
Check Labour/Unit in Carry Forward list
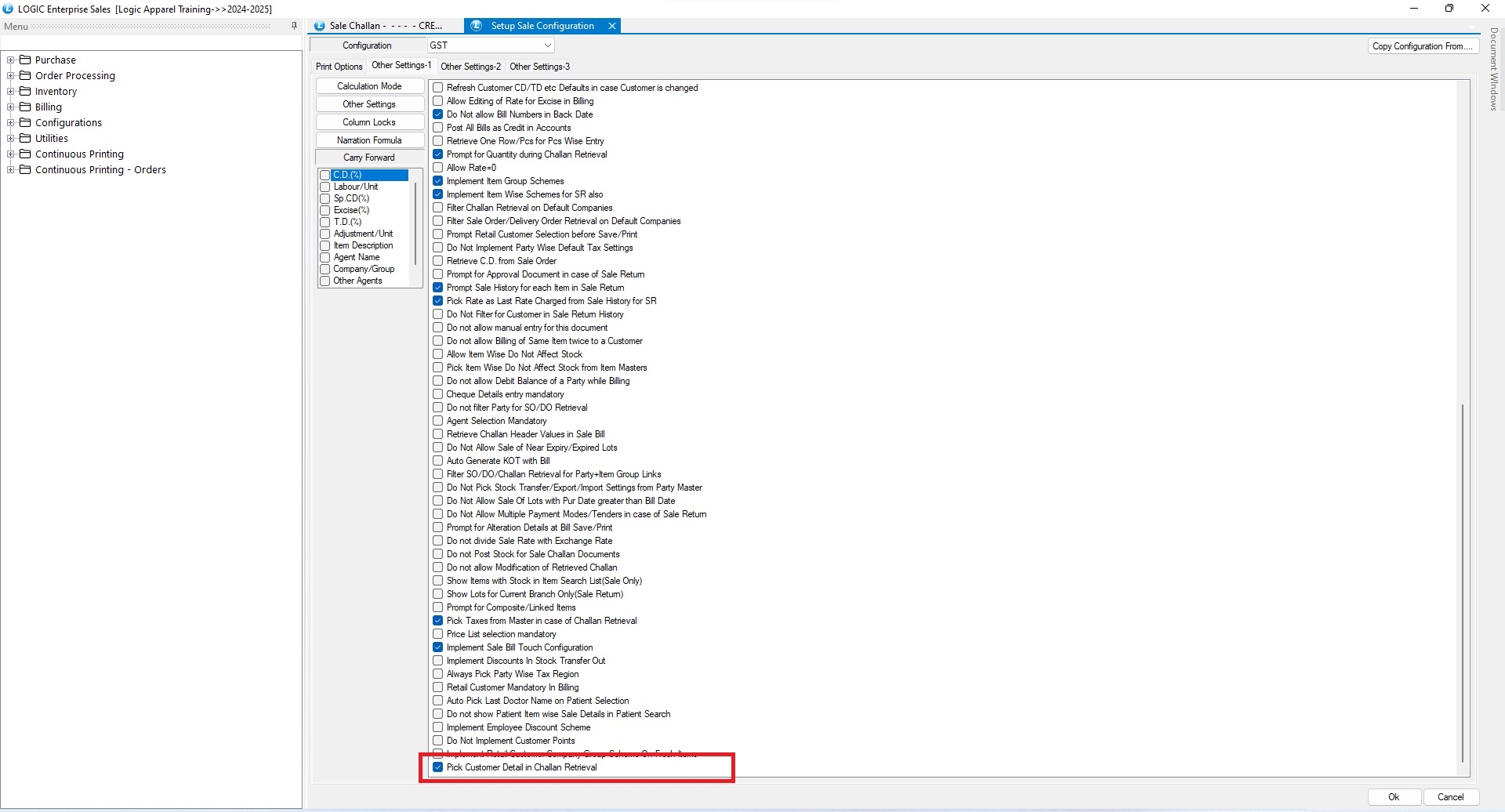coord(325,187)
